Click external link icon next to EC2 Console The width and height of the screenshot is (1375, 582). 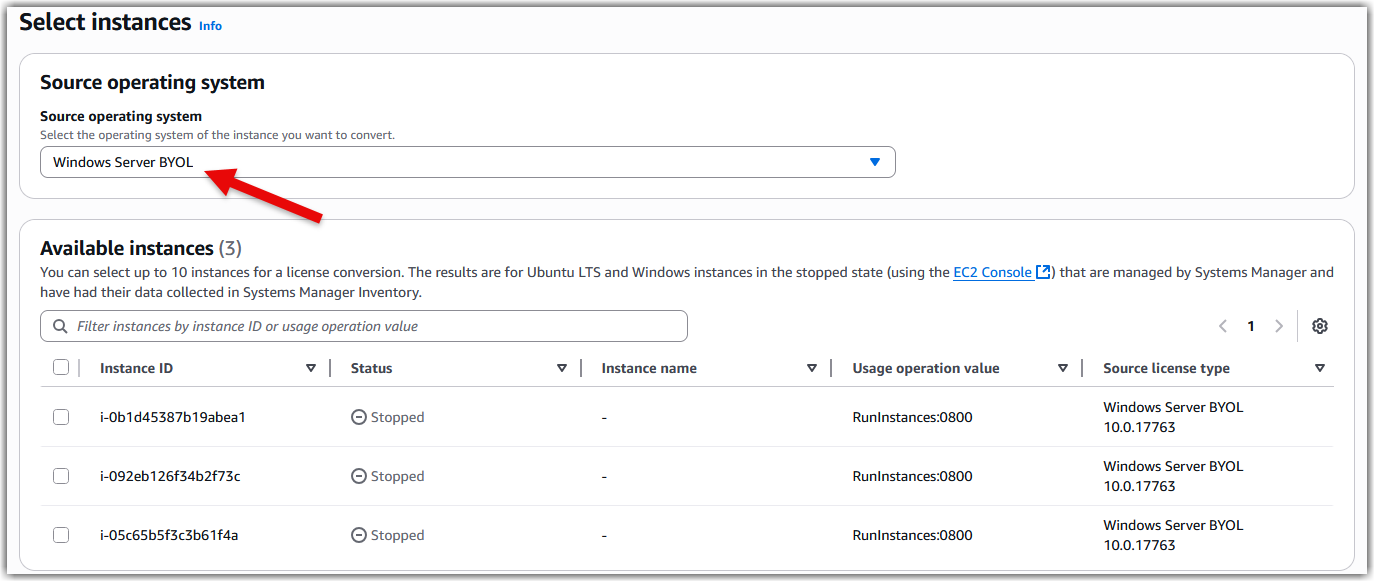click(1043, 272)
